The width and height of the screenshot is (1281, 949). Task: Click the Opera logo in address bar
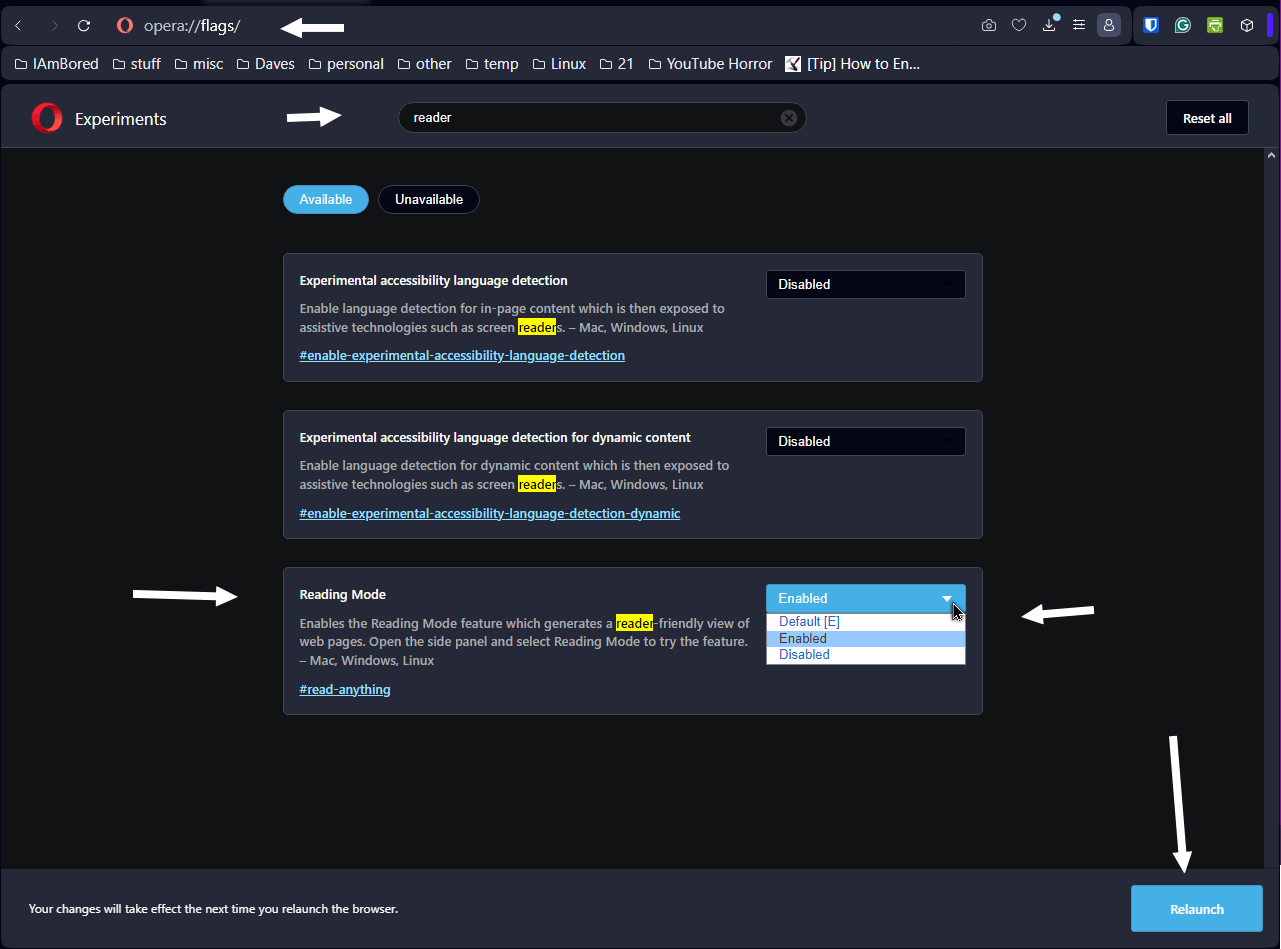(x=125, y=25)
